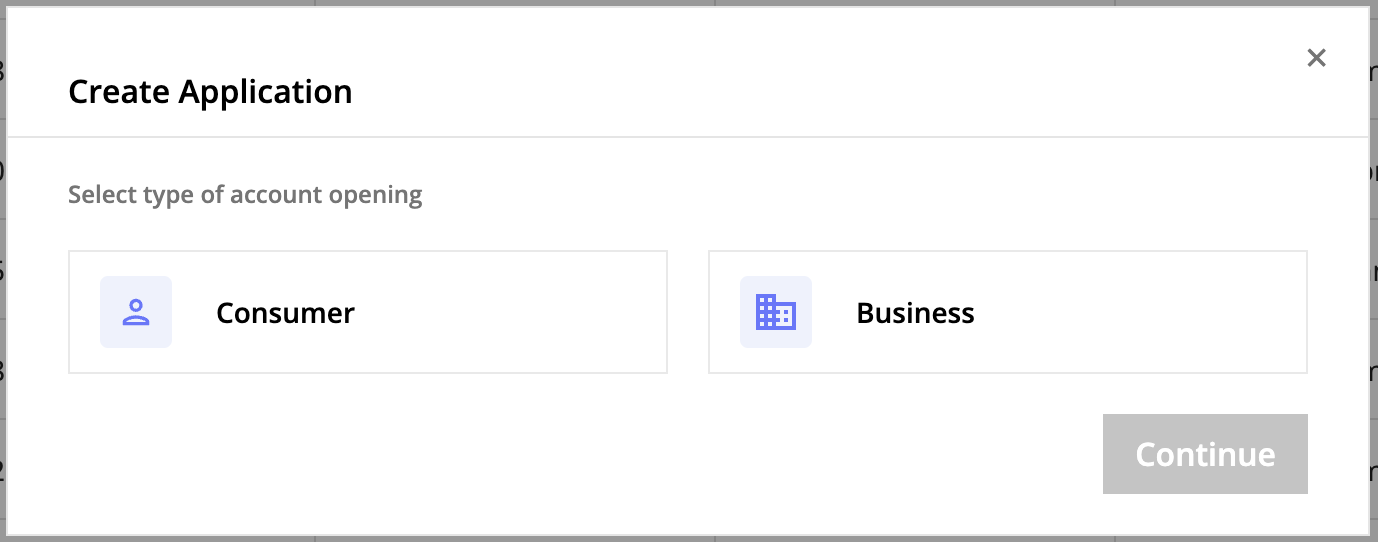The image size is (1378, 542).
Task: Close the Create Application dialog
Action: [x=1316, y=58]
